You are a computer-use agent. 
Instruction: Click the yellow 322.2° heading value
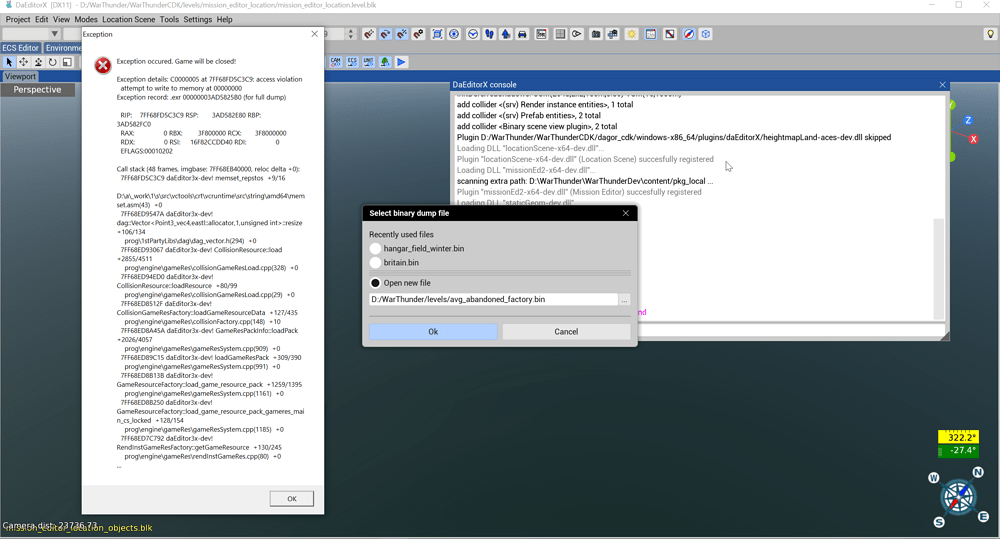tap(959, 437)
